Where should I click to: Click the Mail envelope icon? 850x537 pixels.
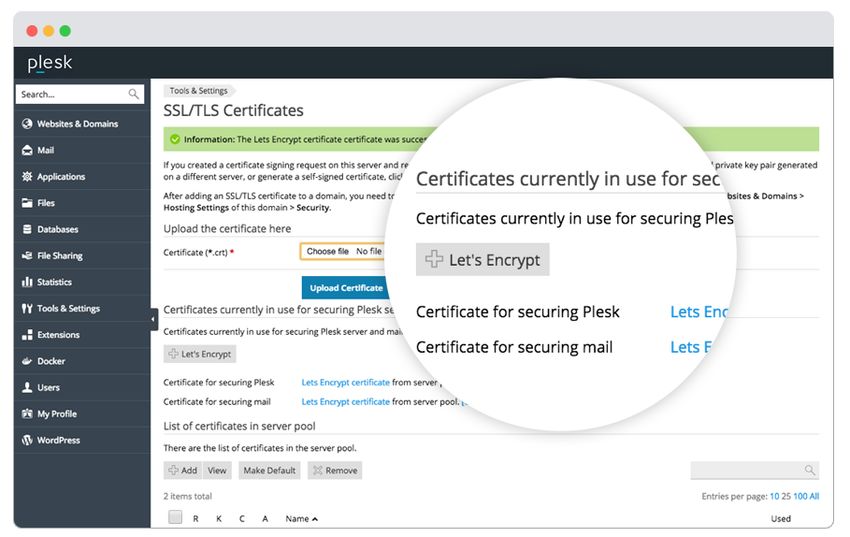point(27,150)
